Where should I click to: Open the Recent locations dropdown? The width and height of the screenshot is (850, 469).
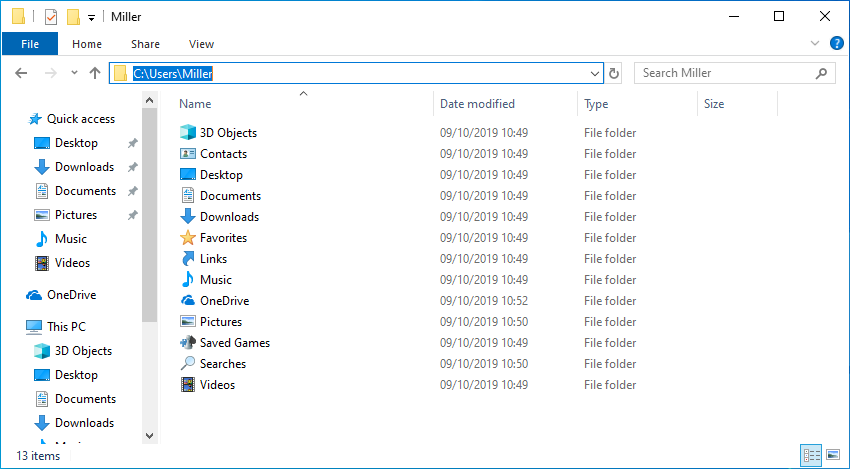(74, 73)
